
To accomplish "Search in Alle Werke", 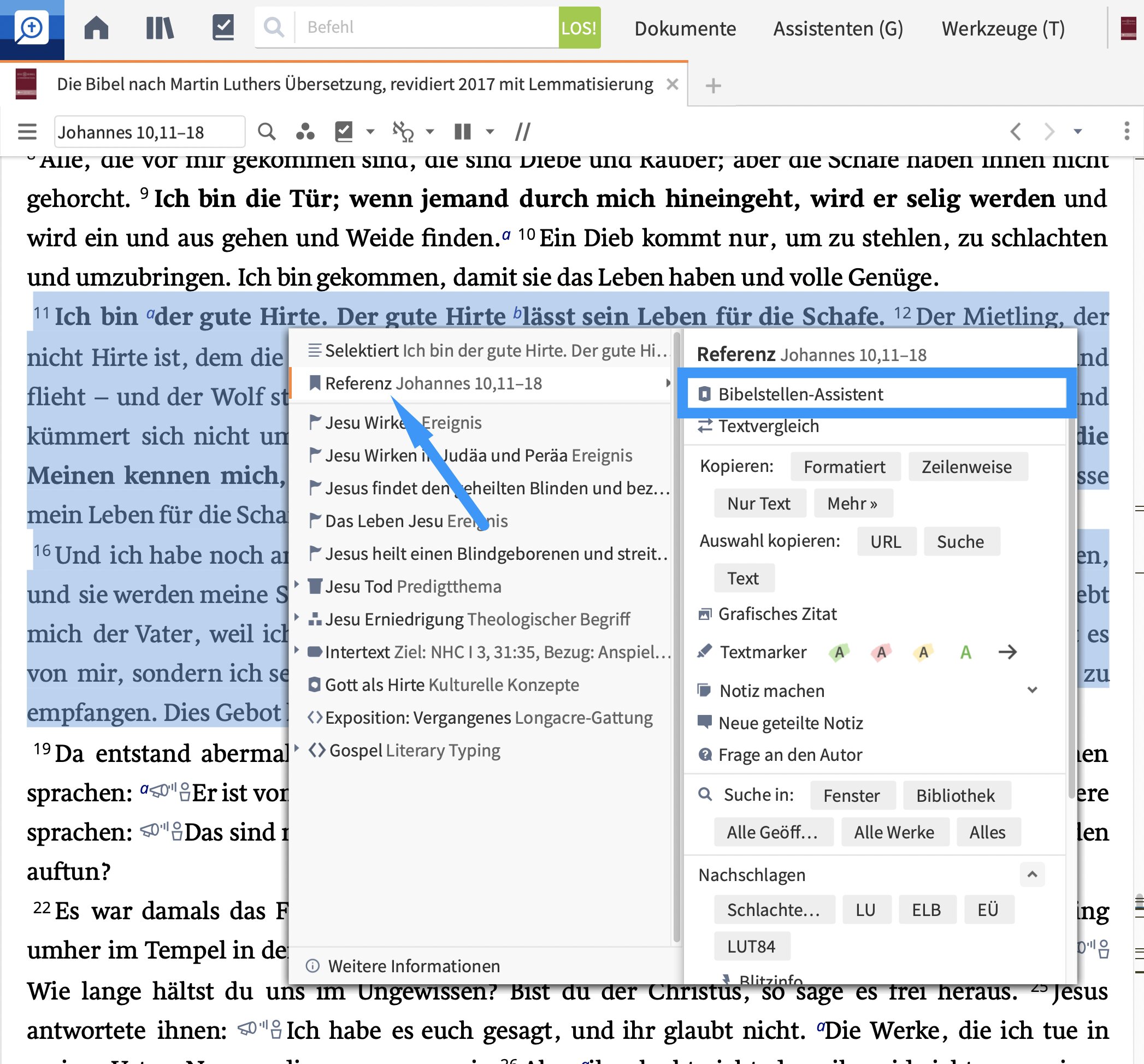I will click(894, 832).
